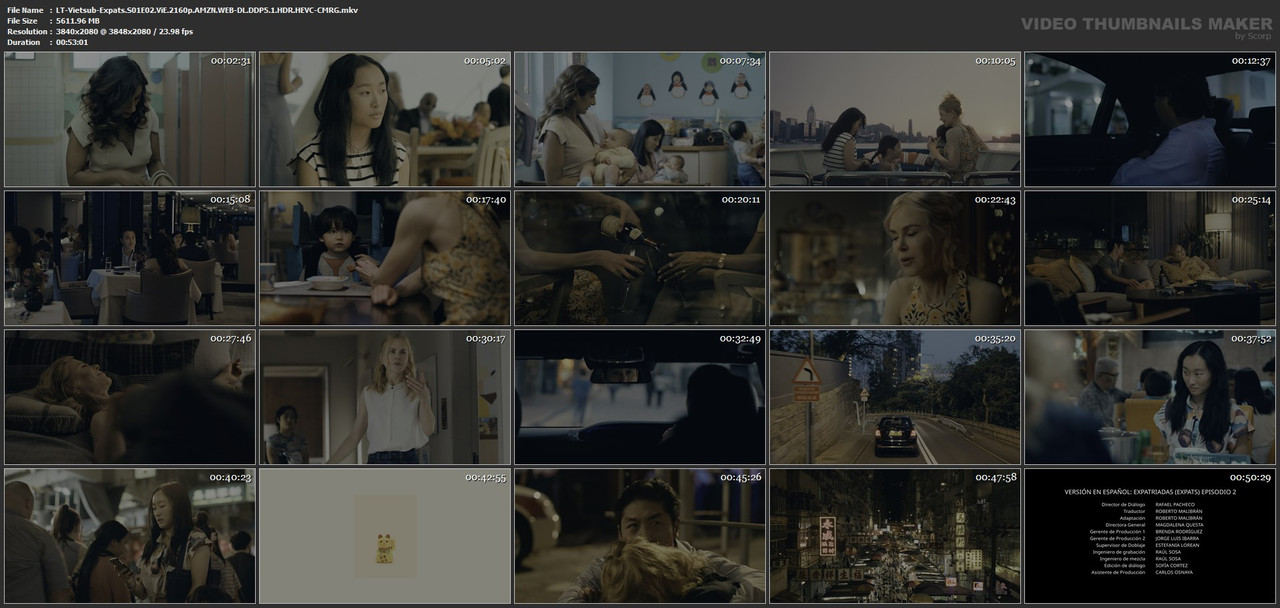Click the resolution value 3840x2080
Image resolution: width=1280 pixels, height=608 pixels.
click(124, 32)
